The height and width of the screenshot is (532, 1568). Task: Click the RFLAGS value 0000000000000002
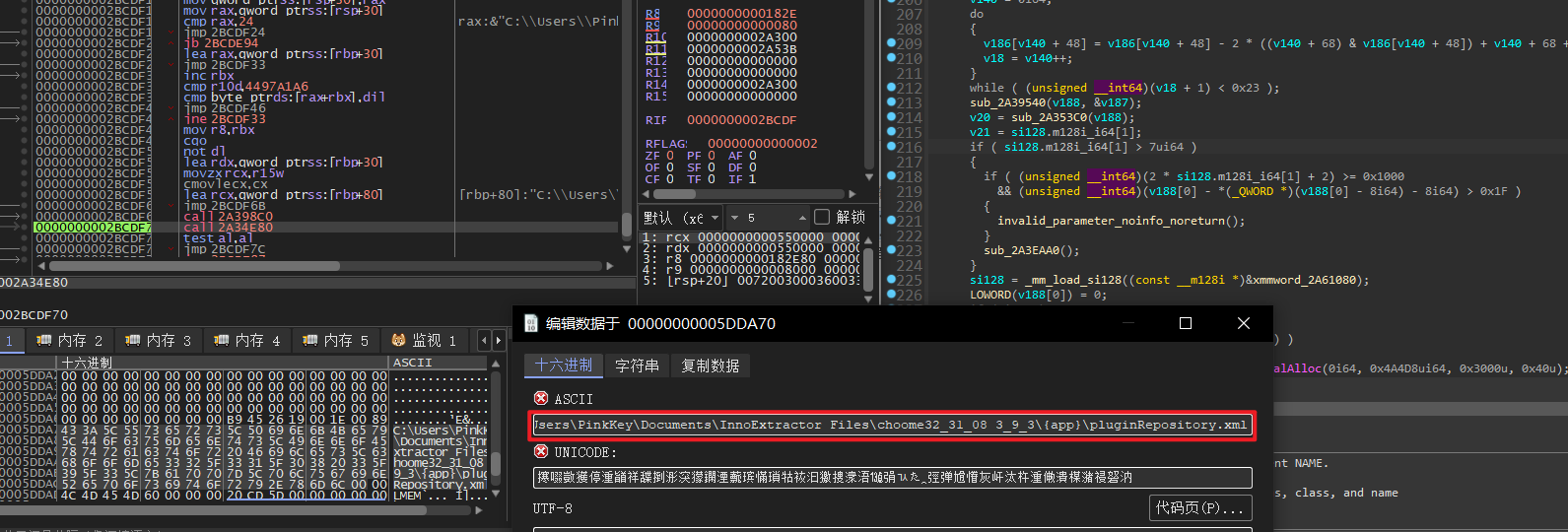[x=763, y=143]
